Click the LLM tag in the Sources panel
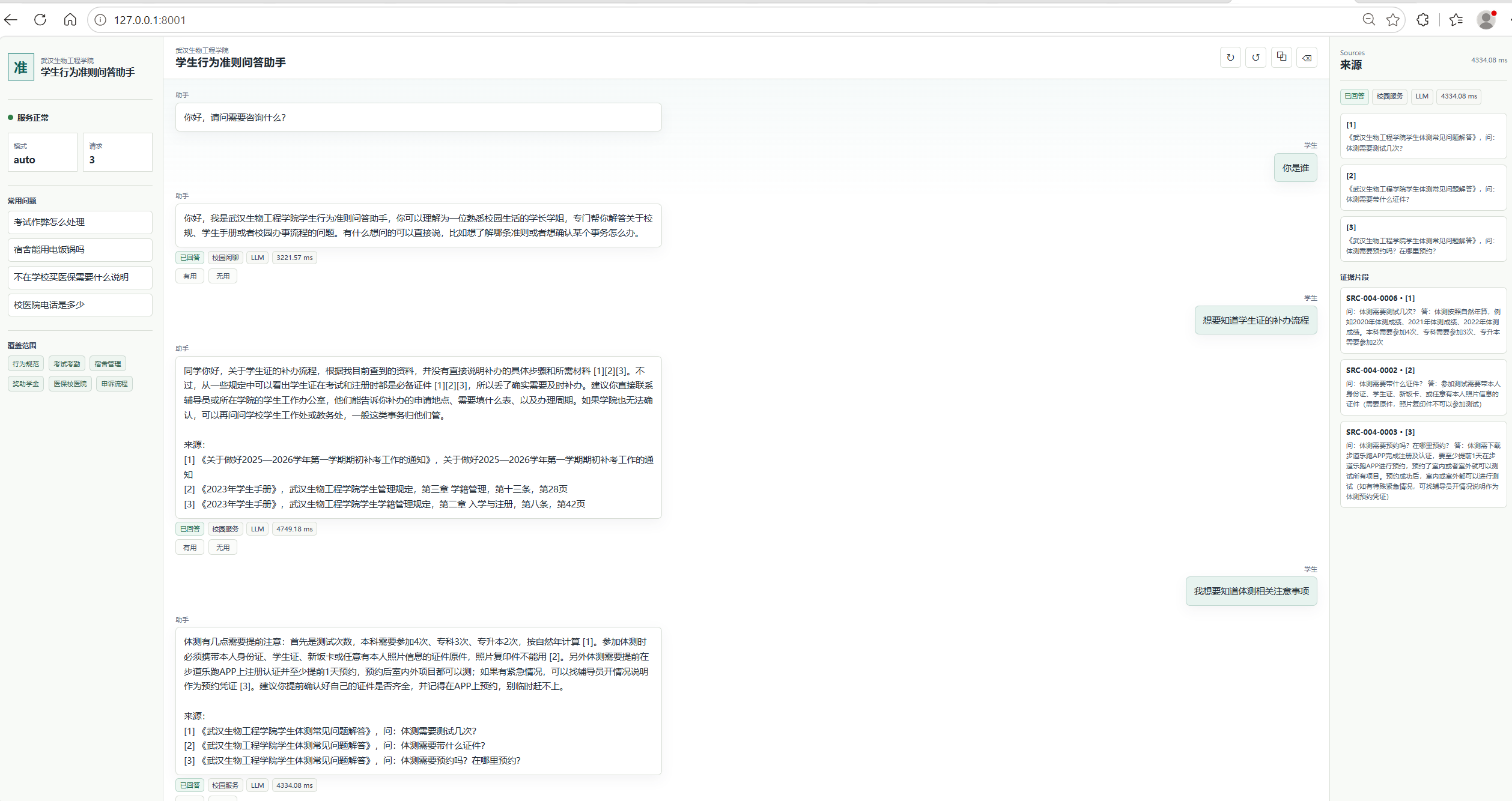The height and width of the screenshot is (801, 1512). pos(1421,96)
